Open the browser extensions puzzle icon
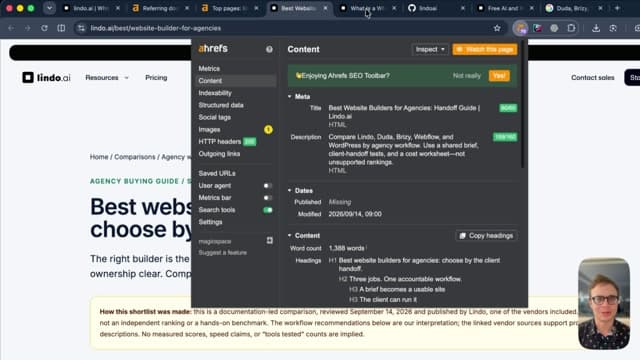This screenshot has width=640, height=360. 571,28
